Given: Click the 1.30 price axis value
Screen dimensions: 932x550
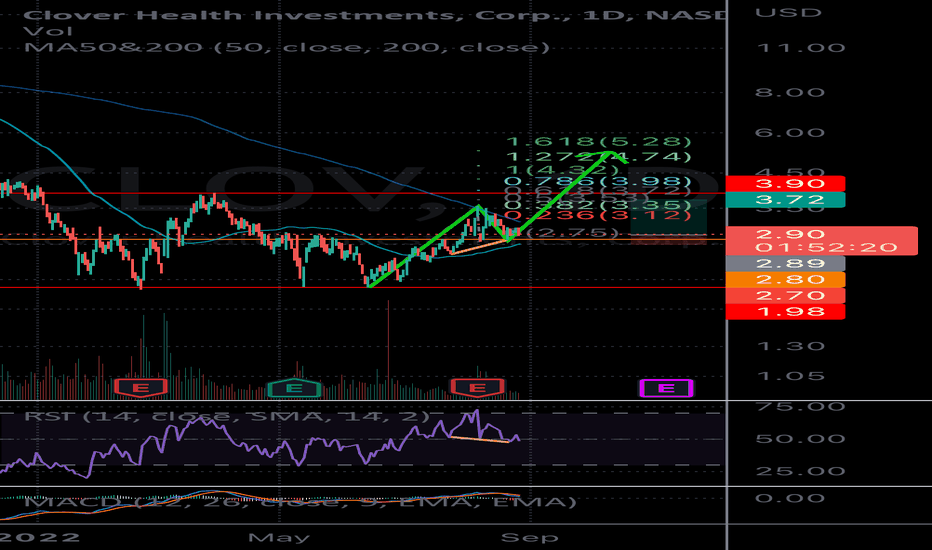Looking at the screenshot, I should [790, 347].
